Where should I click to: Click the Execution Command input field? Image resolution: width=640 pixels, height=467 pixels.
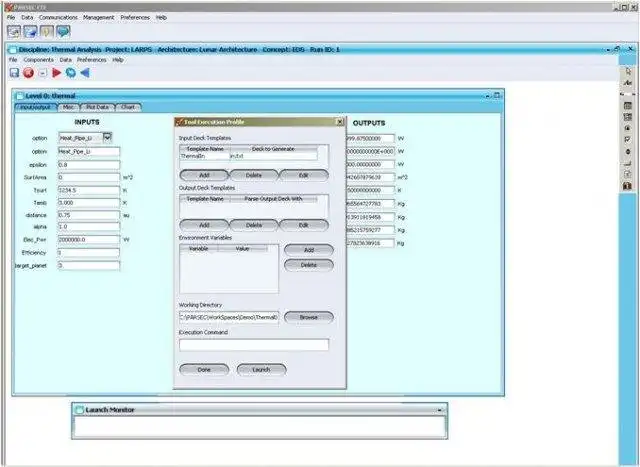[254, 345]
